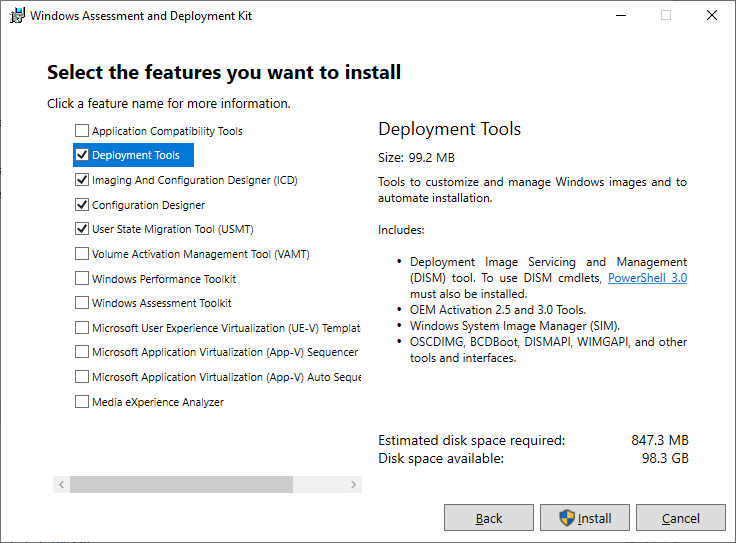Check the Media eXperience Analyzer checkbox

[82, 402]
